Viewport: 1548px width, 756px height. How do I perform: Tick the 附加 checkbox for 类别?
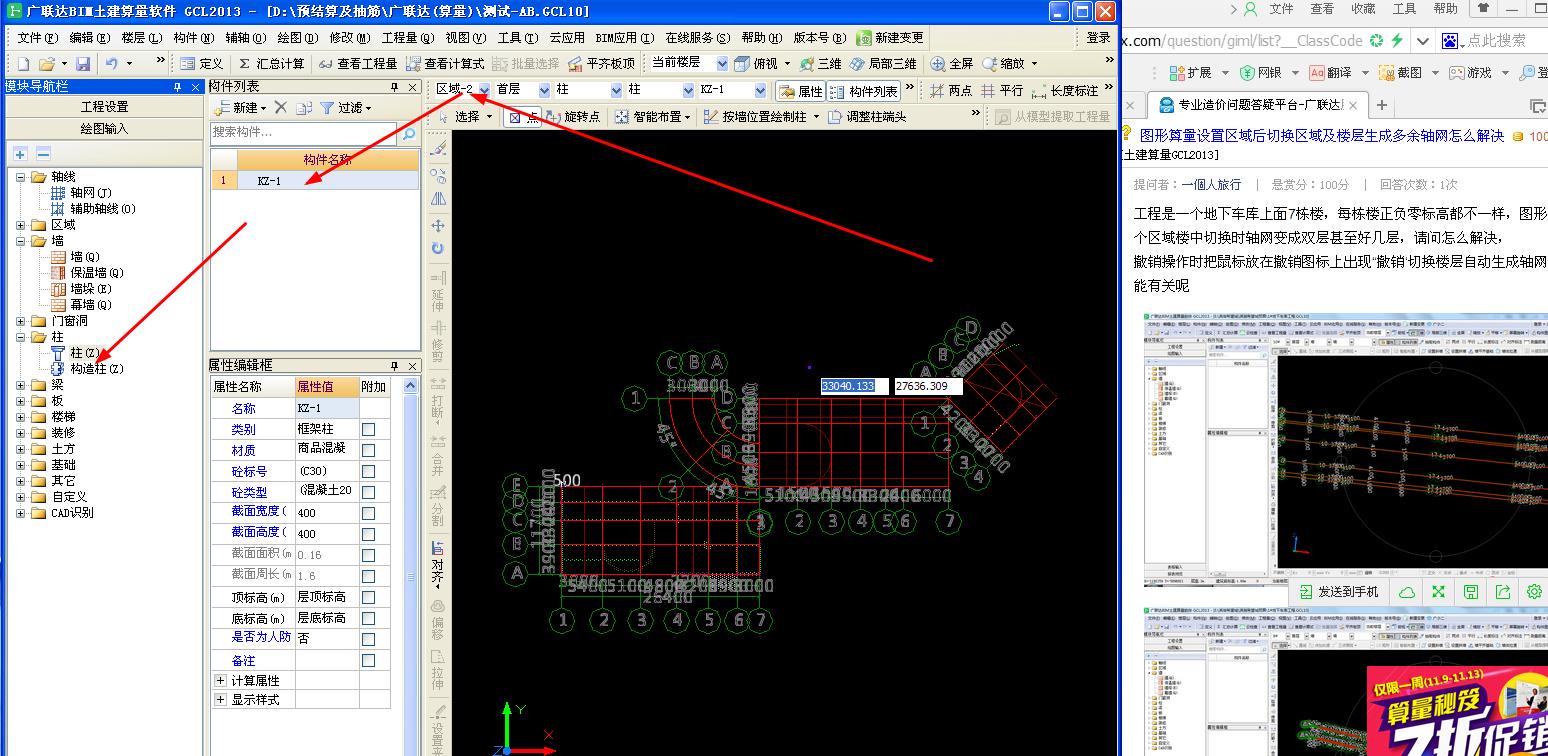pos(368,429)
